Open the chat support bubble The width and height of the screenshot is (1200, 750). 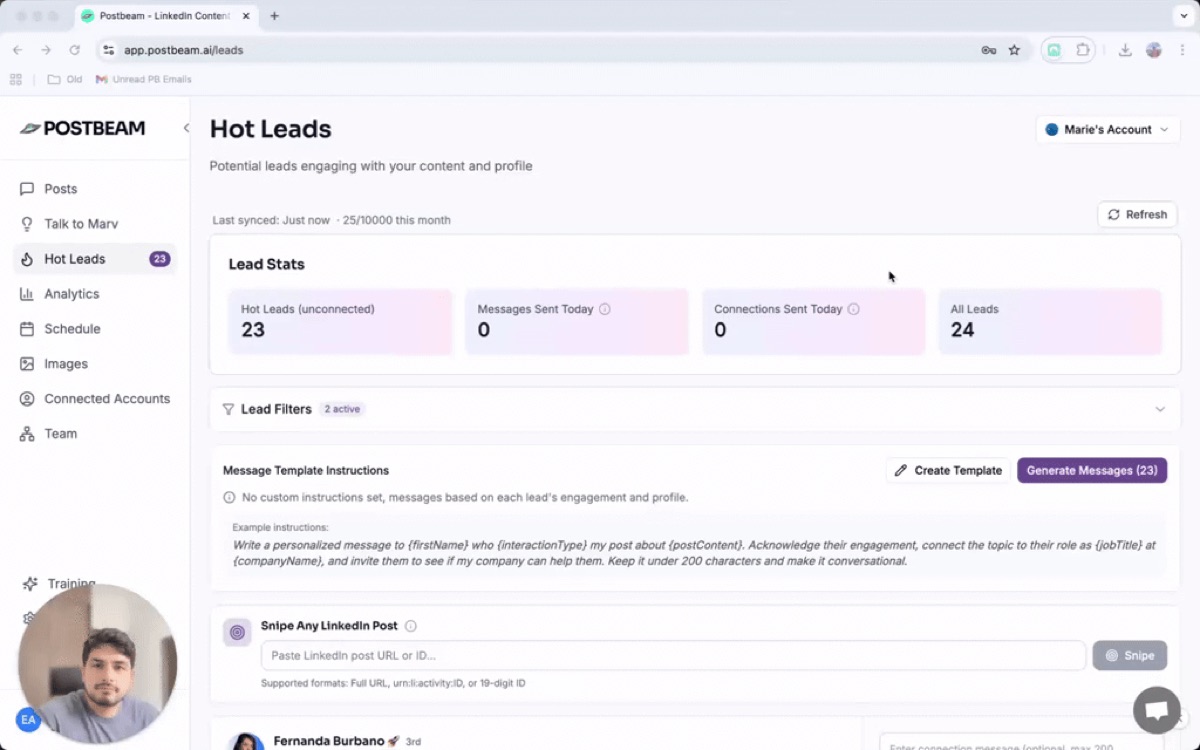pos(1157,710)
